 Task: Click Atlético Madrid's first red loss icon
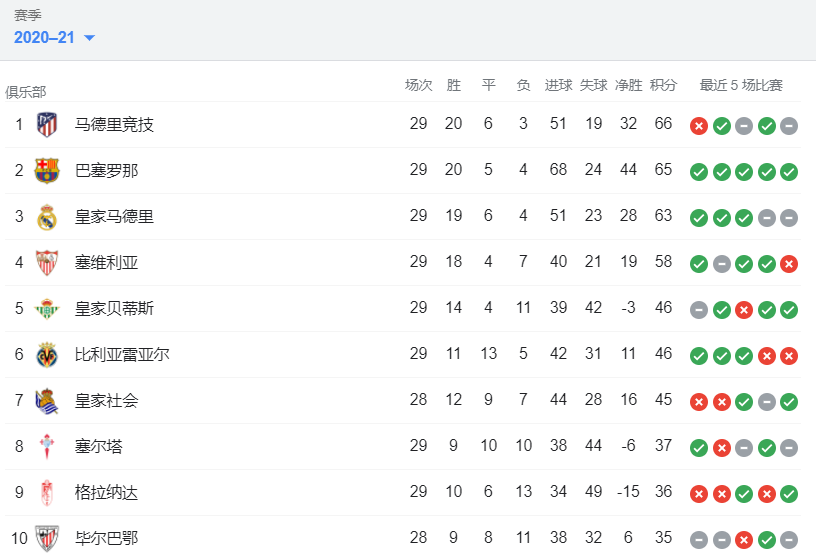[699, 126]
